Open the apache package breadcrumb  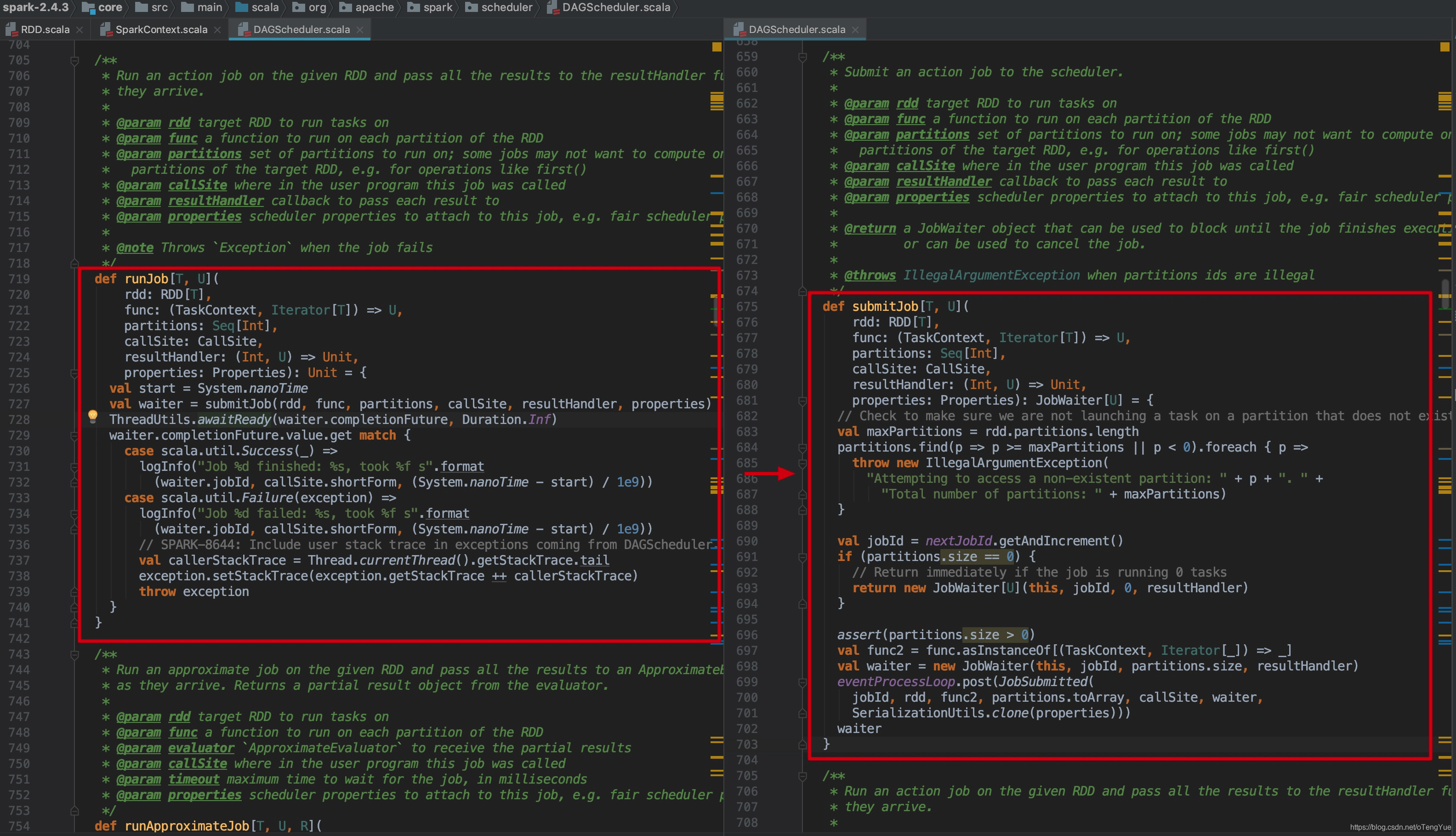pyautogui.click(x=367, y=7)
